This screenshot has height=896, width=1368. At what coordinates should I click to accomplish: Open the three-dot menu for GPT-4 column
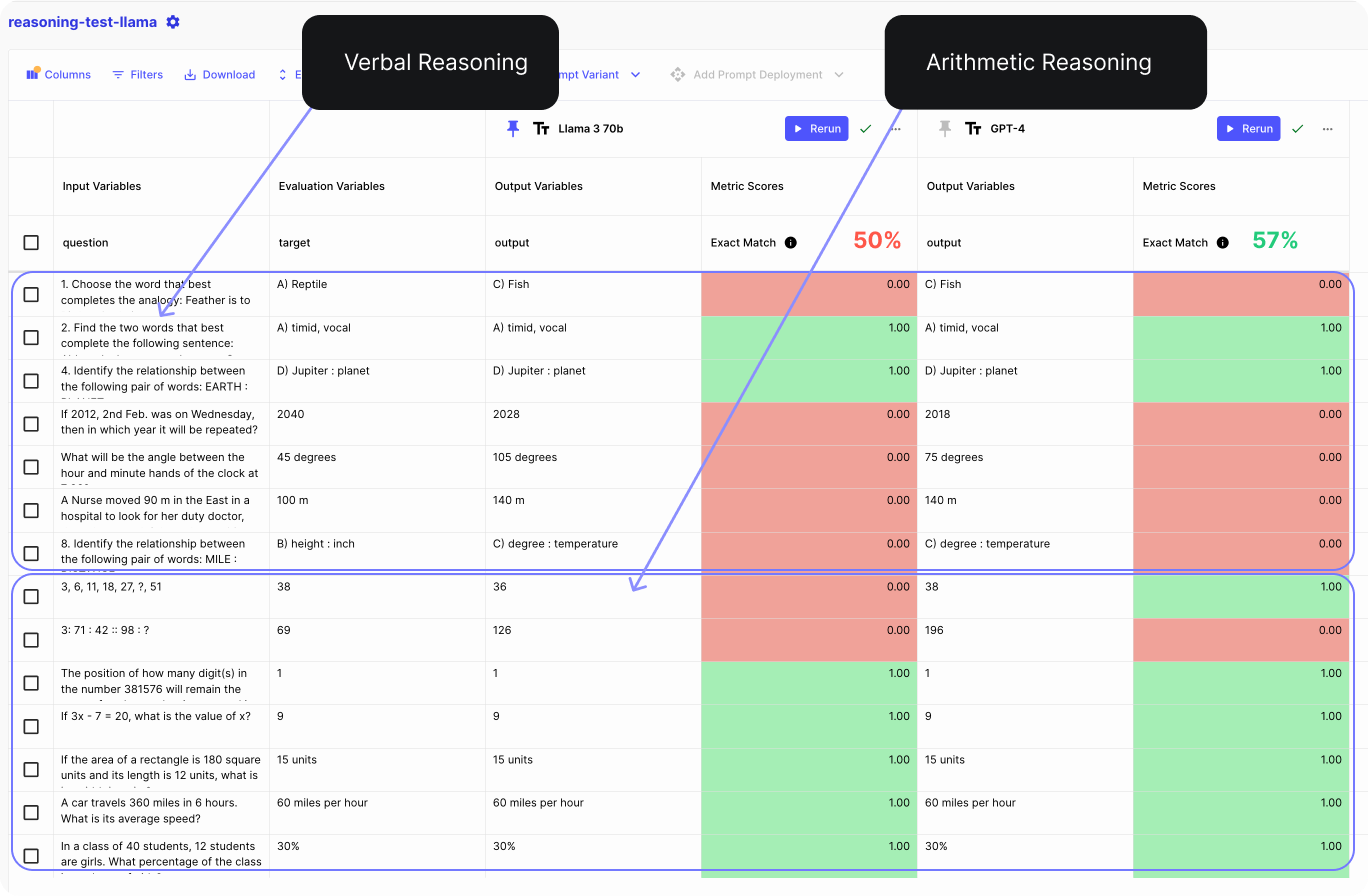1327,129
